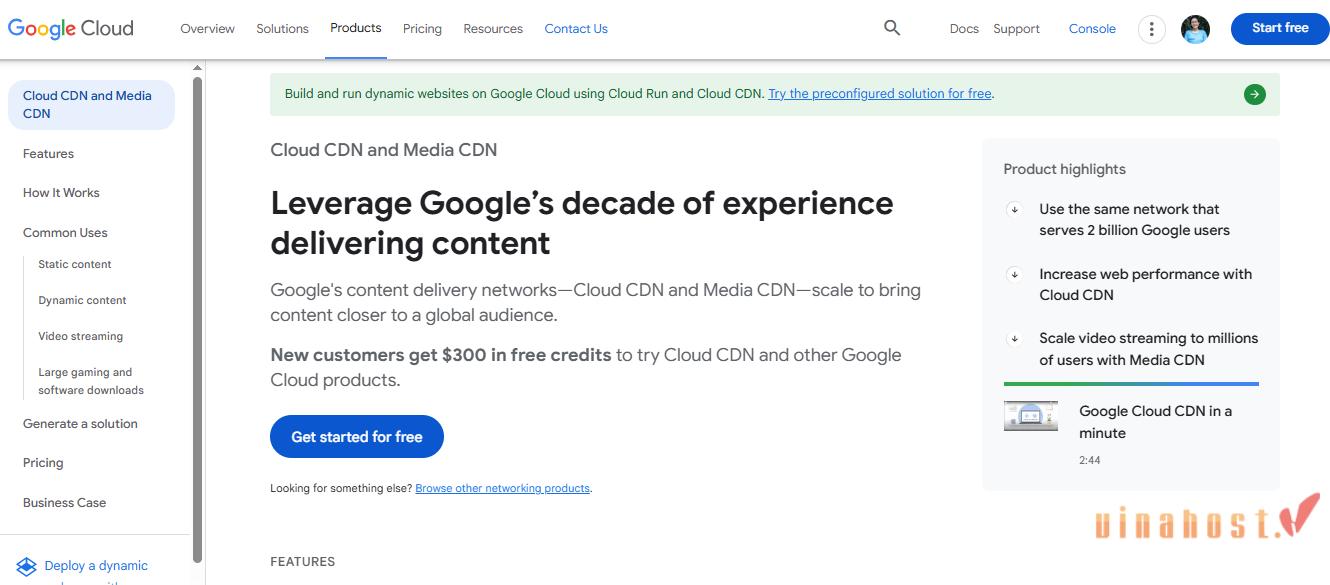
Task: Click the 'Product highlights' heading
Action: (x=1064, y=169)
